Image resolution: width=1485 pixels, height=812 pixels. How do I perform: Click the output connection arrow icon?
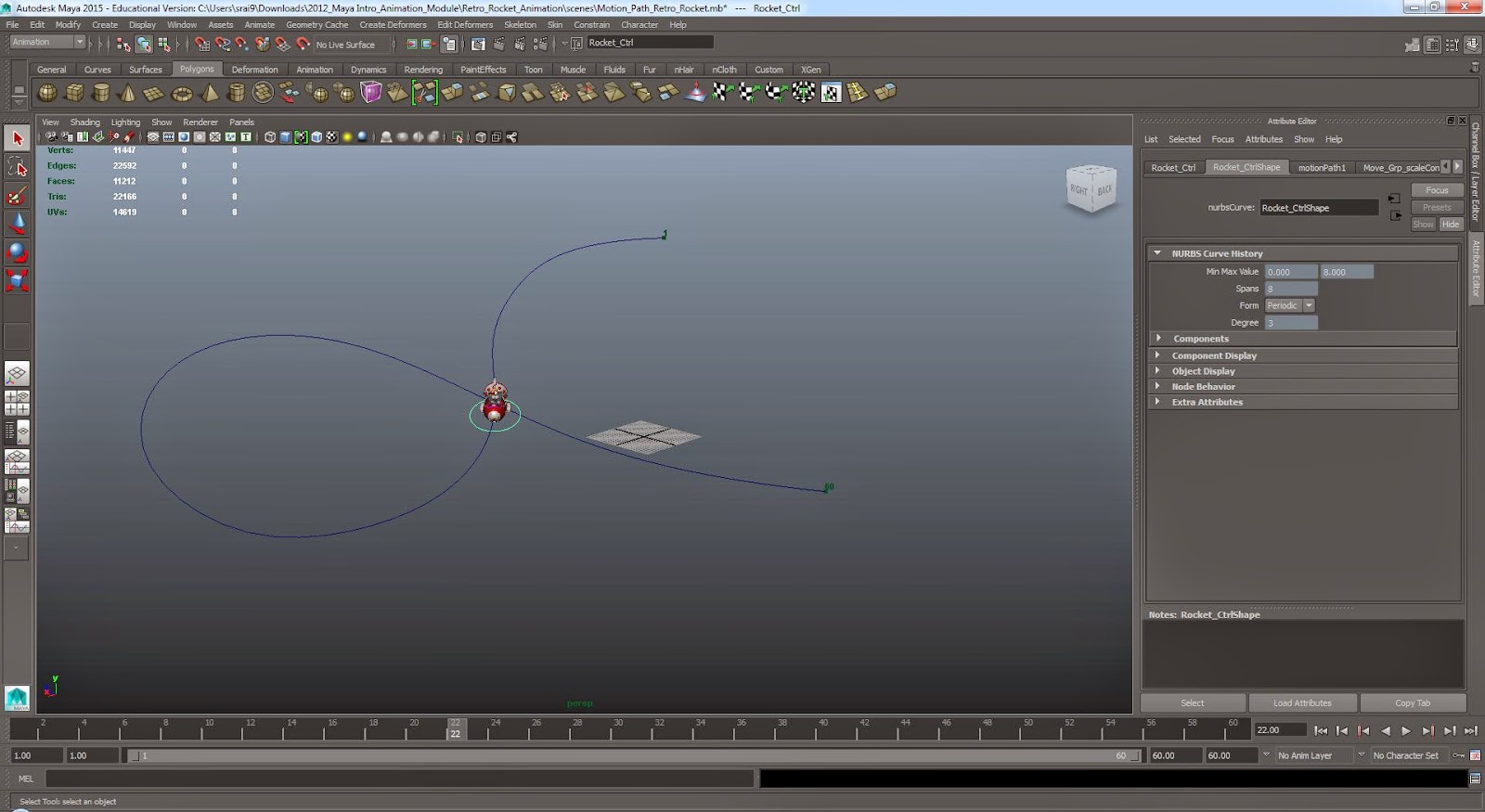(1395, 215)
